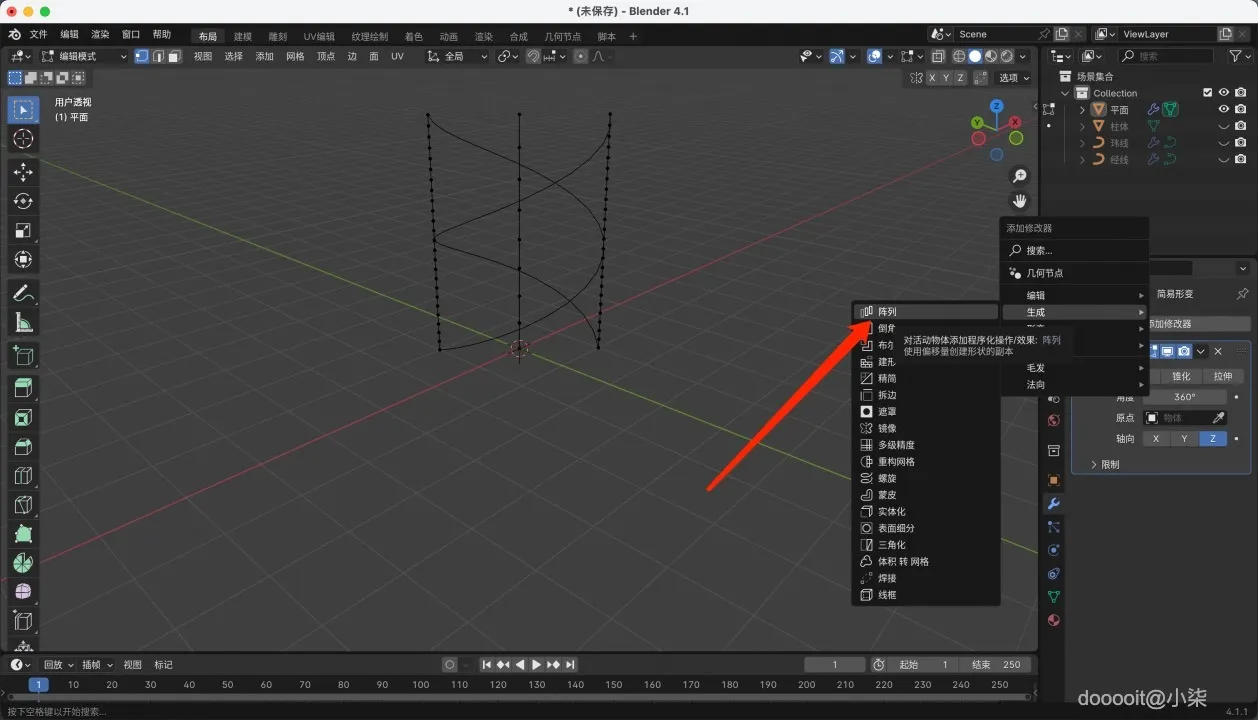Switch to the UV编辑 workspace tab
1258x720 pixels.
(x=319, y=36)
